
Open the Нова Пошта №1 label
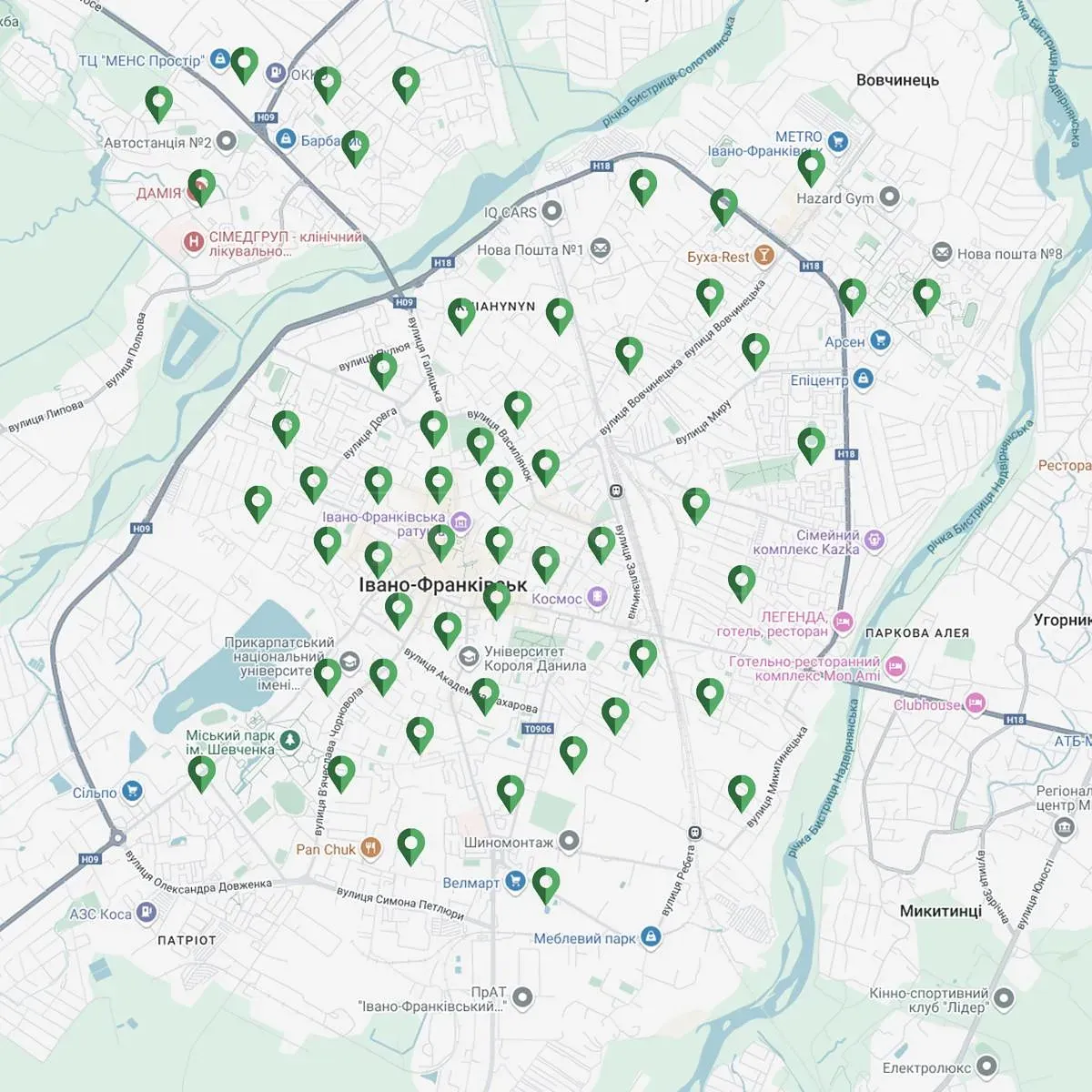[530, 249]
